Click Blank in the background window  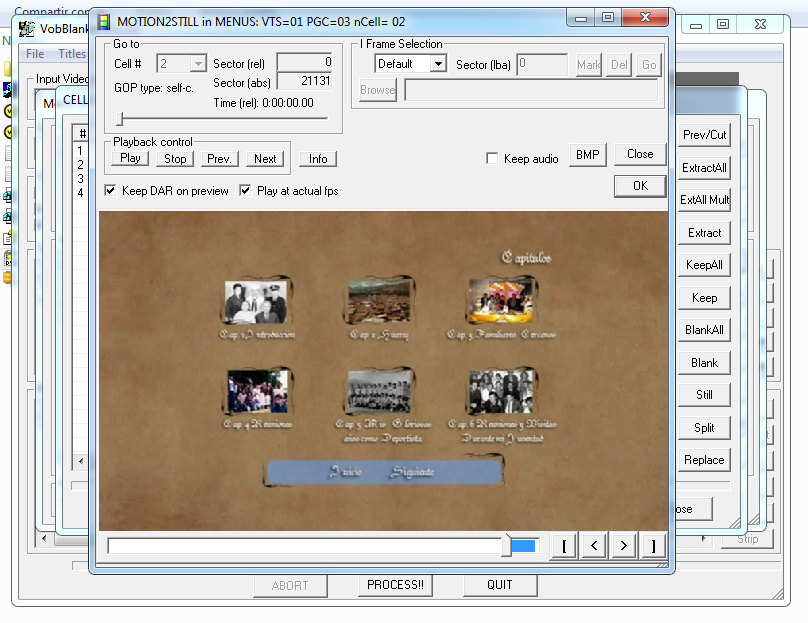[x=704, y=363]
